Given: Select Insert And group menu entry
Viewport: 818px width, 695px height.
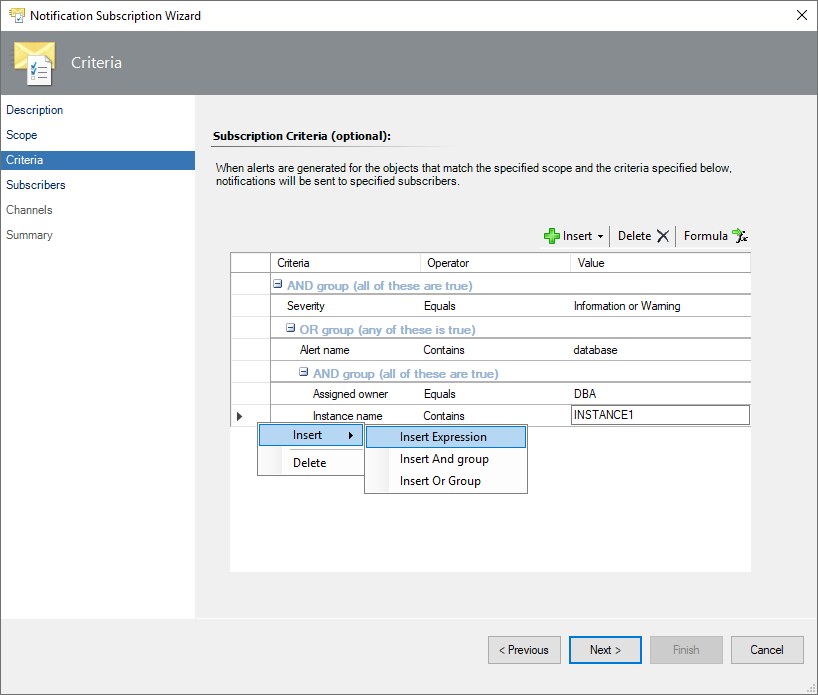Looking at the screenshot, I should (x=443, y=458).
